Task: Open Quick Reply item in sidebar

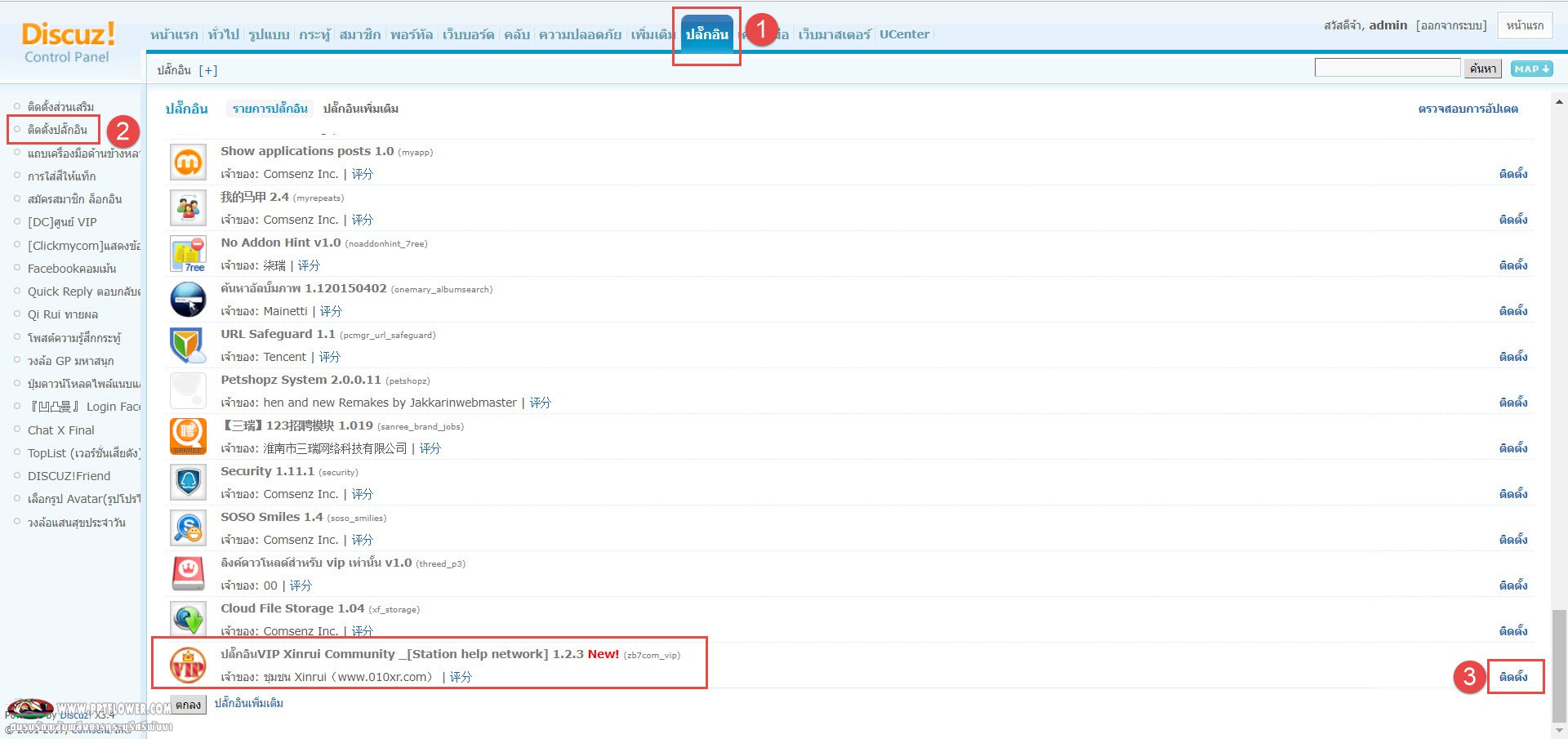Action: 83,292
